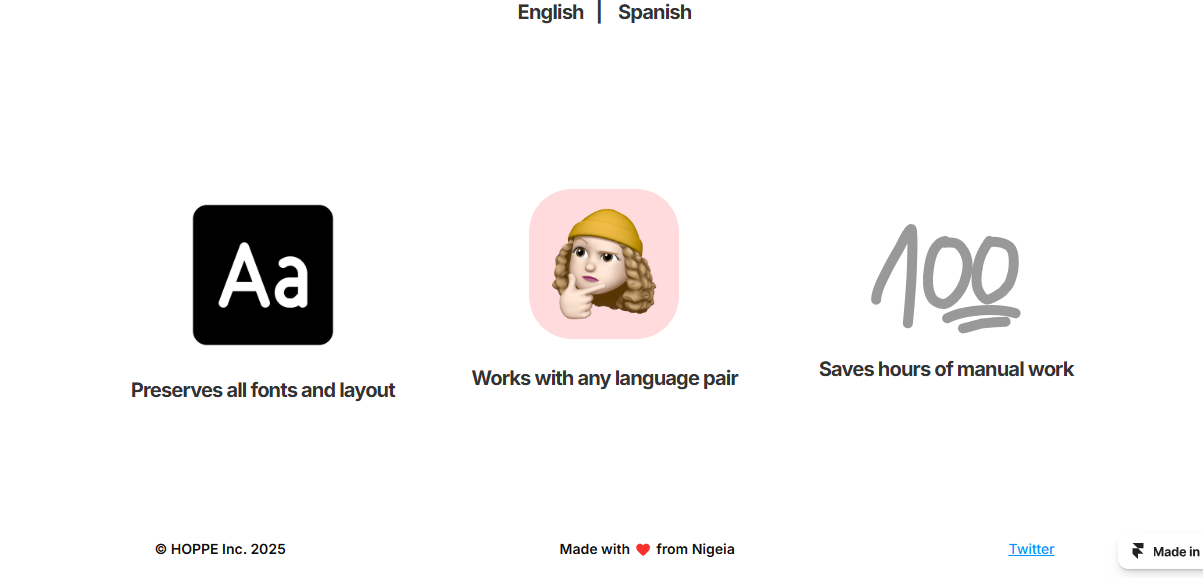1203x578 pixels.
Task: Click the black Aa fonts icon
Action: click(x=263, y=275)
